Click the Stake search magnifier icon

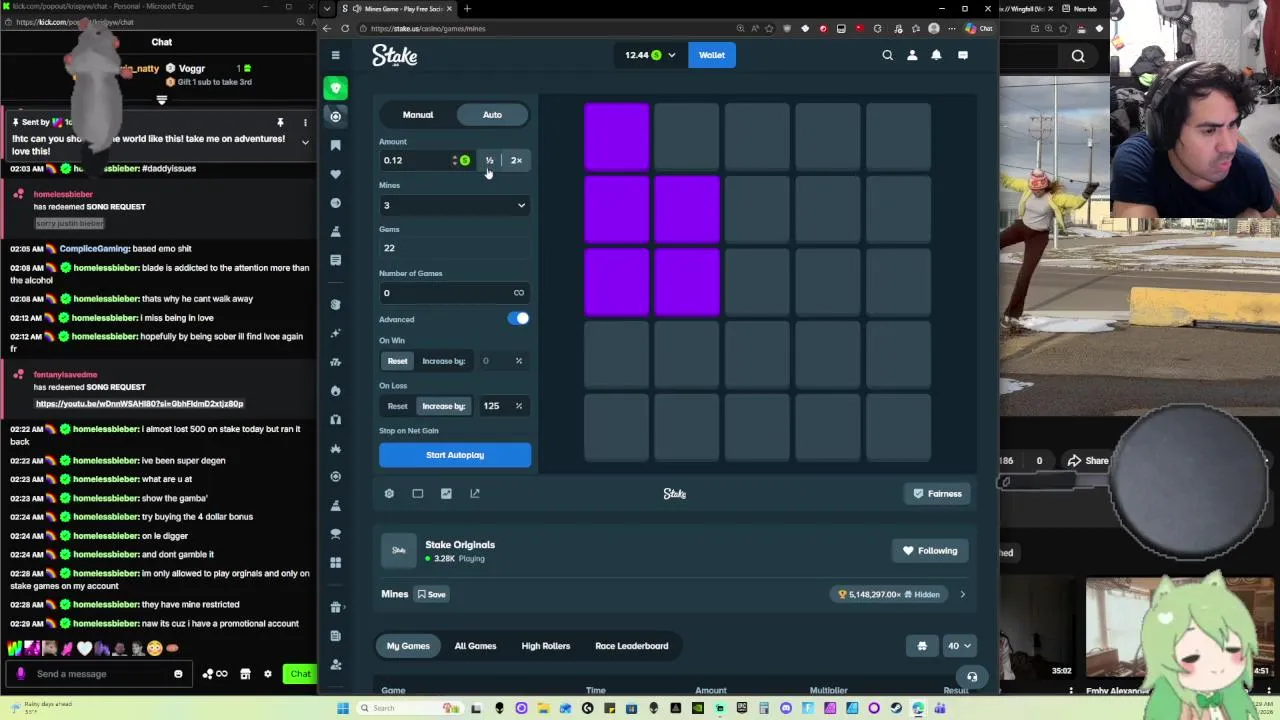(887, 55)
